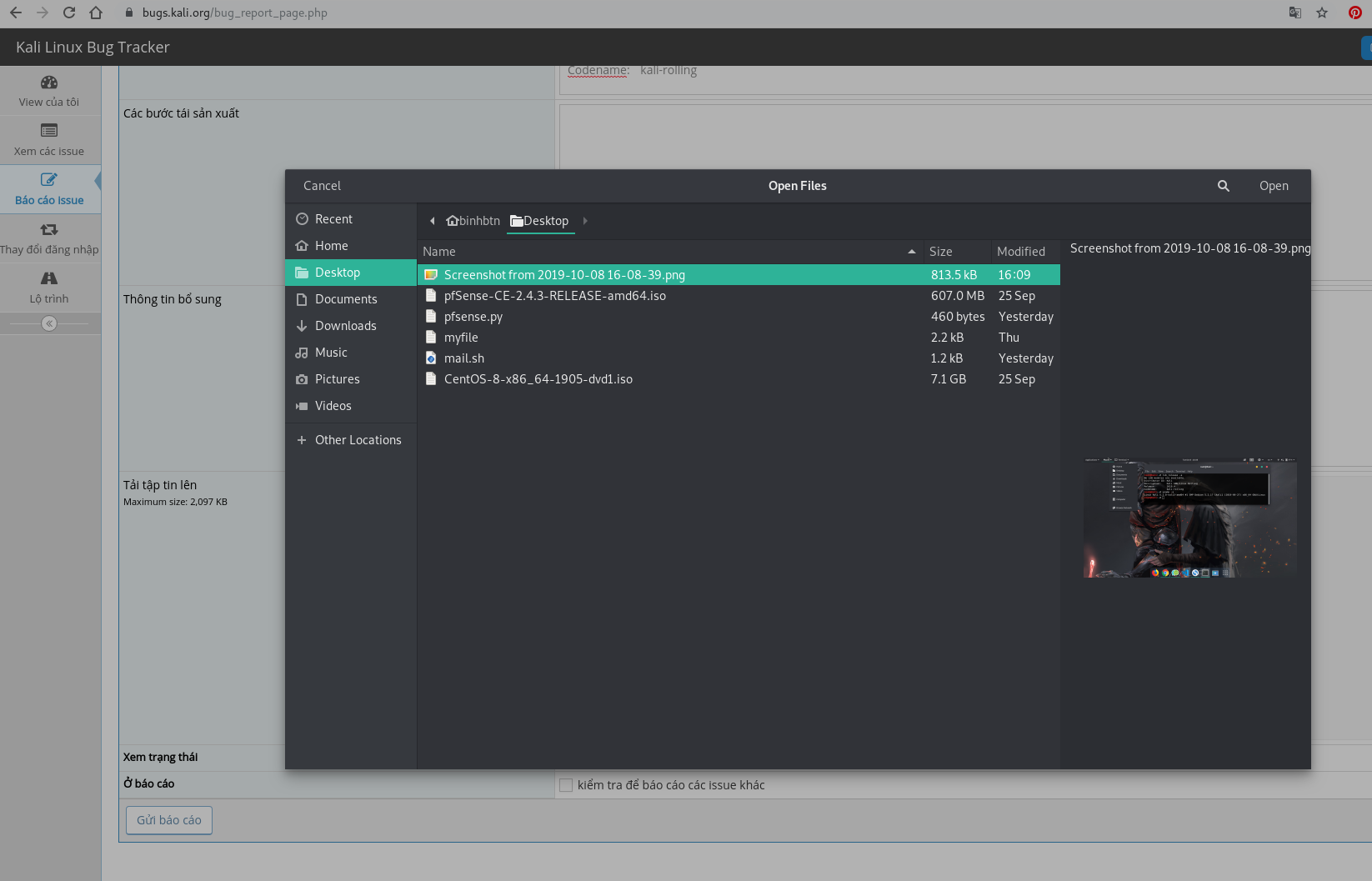
Task: Sort files by the Name column
Action: [x=439, y=252]
